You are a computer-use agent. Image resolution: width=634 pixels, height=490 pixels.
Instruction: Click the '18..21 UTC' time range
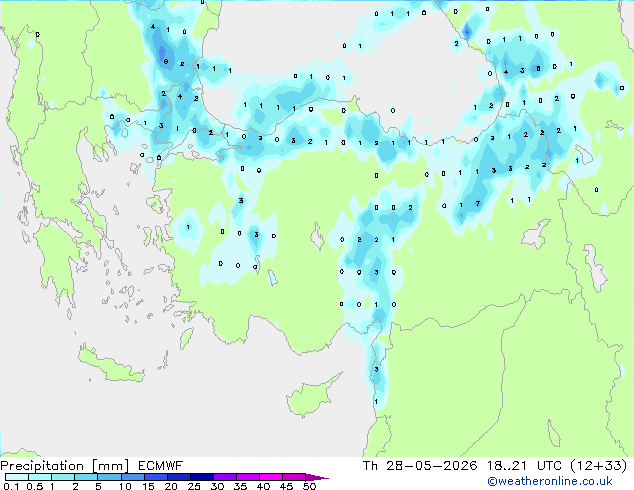pos(524,466)
